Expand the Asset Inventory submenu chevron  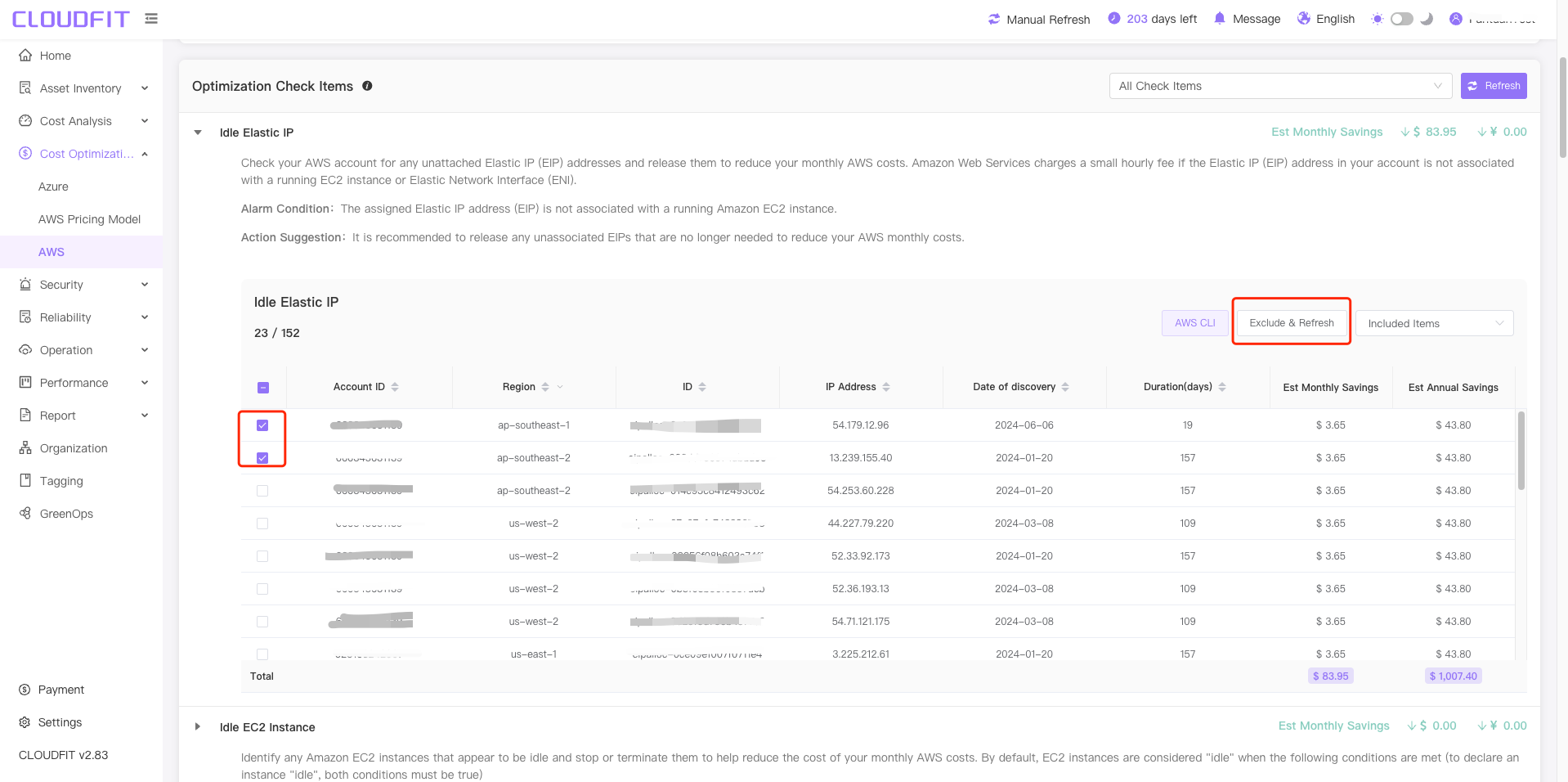click(145, 88)
